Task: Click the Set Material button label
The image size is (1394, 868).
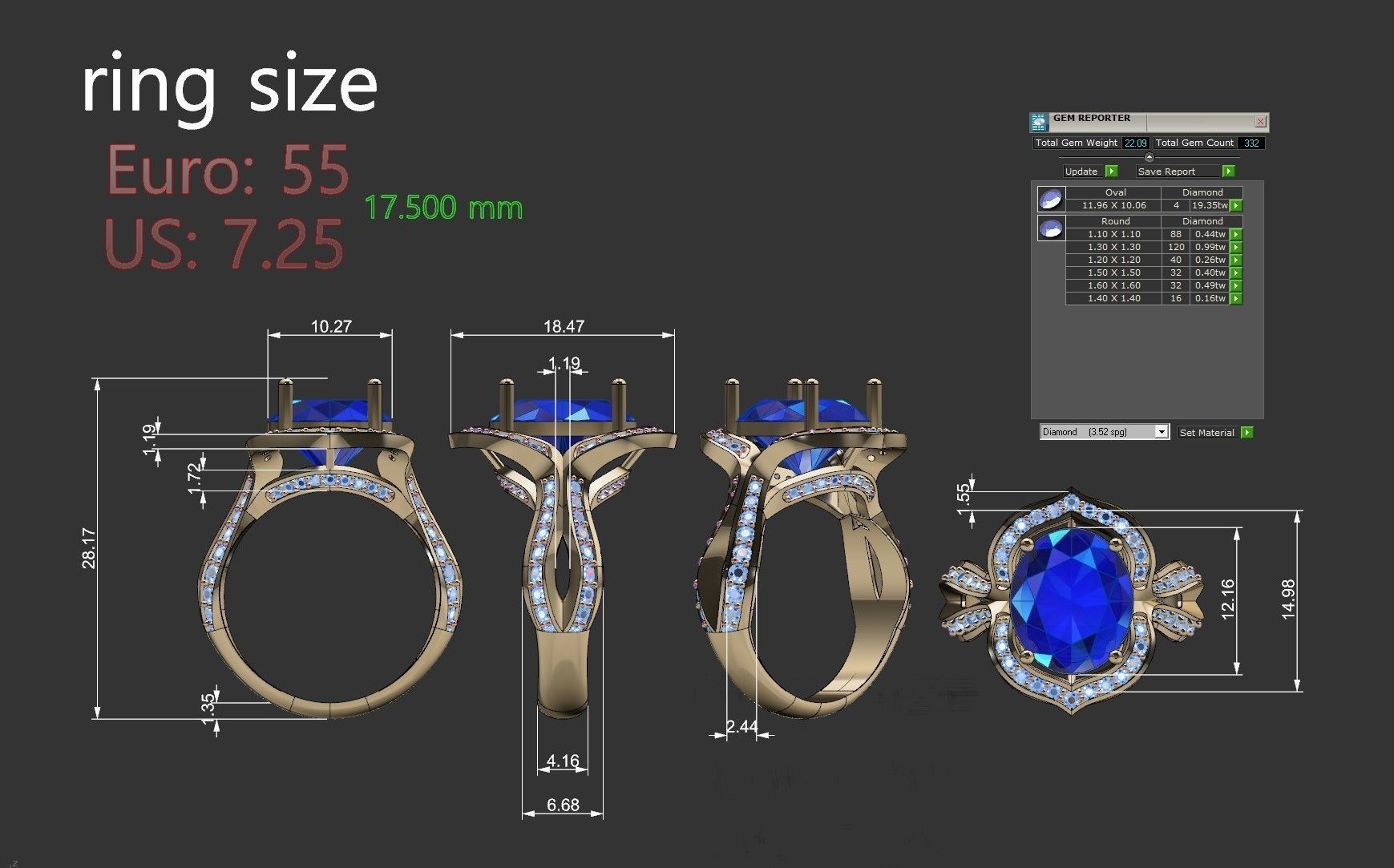Action: coord(1206,433)
